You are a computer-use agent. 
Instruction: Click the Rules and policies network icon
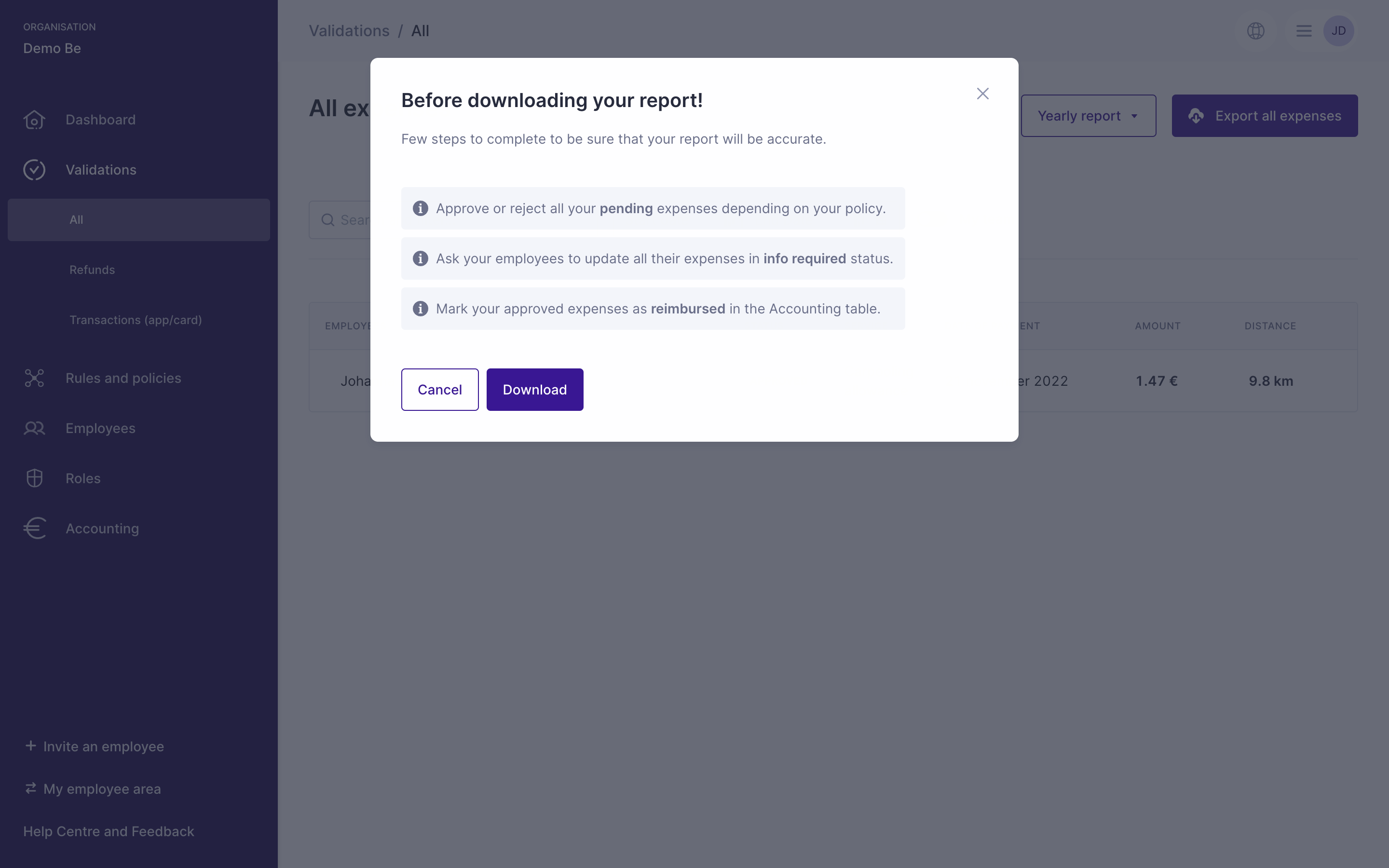[34, 379]
